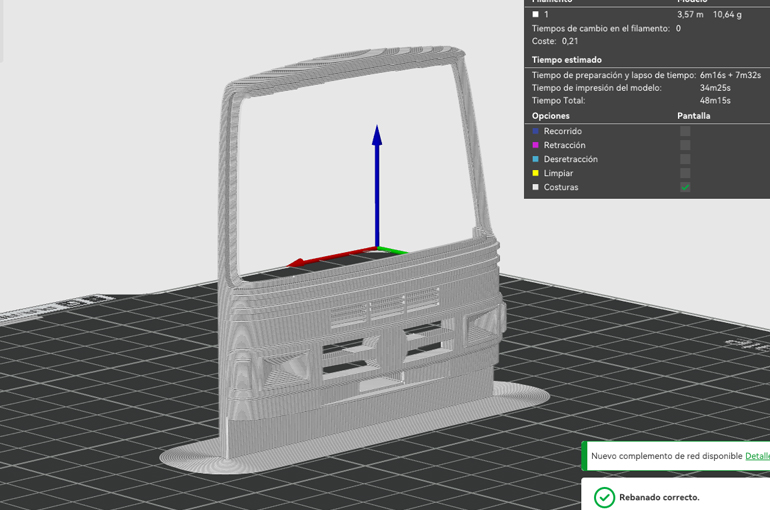This screenshot has width=770, height=510.
Task: Click the Rebanado correcto notification text
Action: [x=659, y=497]
